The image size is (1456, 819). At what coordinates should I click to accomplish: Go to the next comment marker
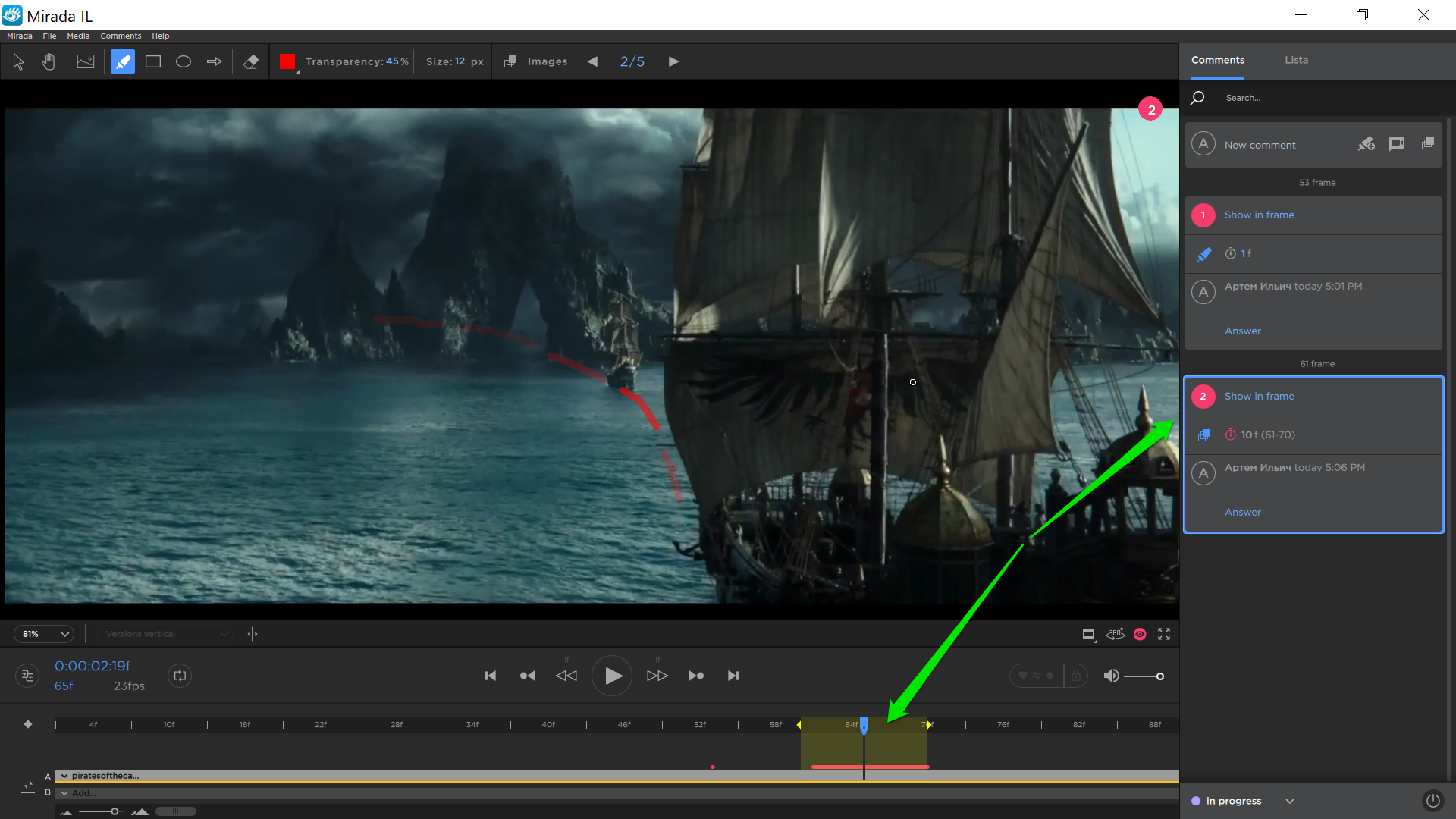696,676
